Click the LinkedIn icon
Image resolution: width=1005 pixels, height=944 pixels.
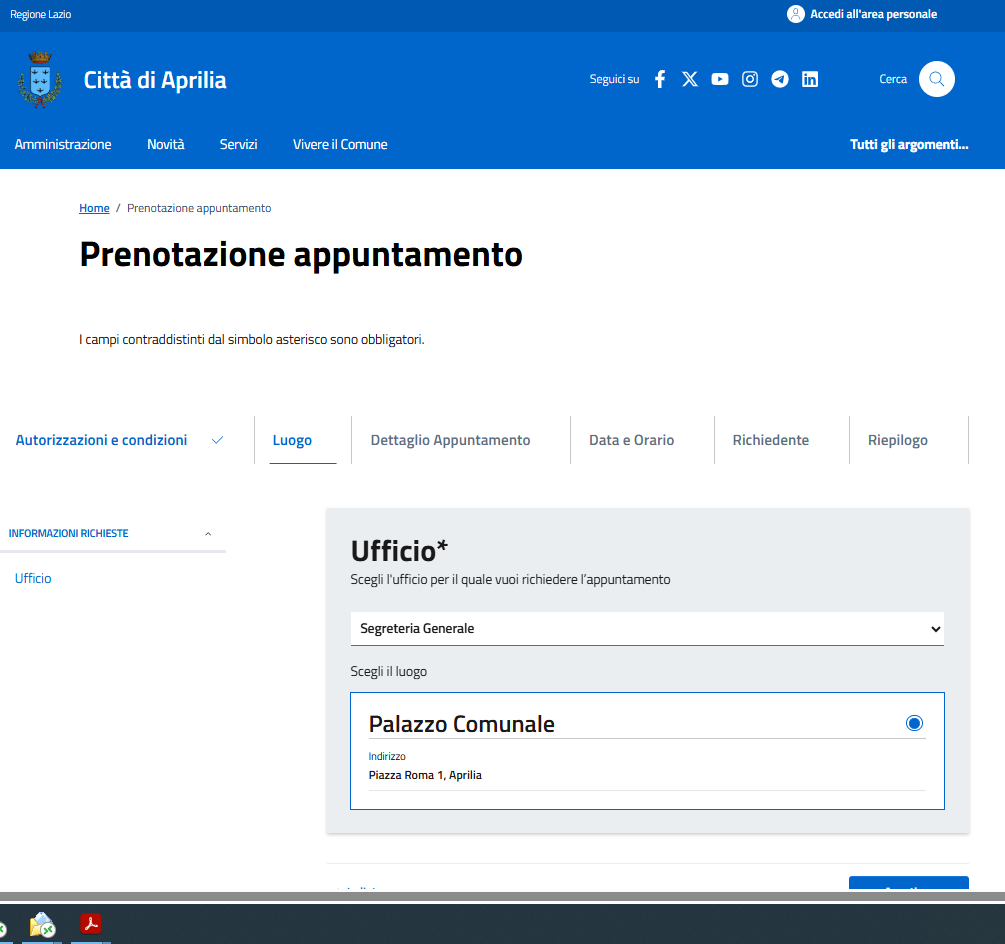click(810, 80)
